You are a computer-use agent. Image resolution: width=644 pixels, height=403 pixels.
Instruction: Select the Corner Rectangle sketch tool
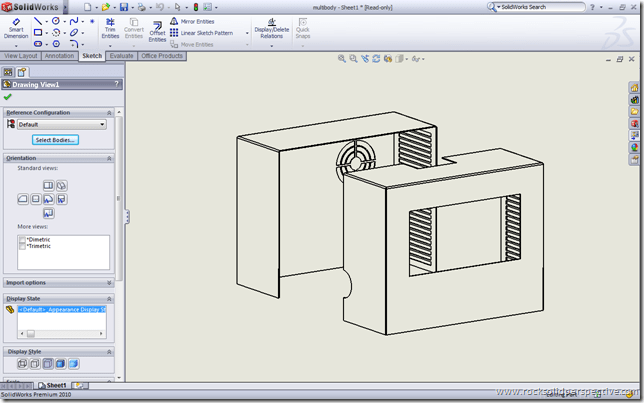pyautogui.click(x=38, y=32)
